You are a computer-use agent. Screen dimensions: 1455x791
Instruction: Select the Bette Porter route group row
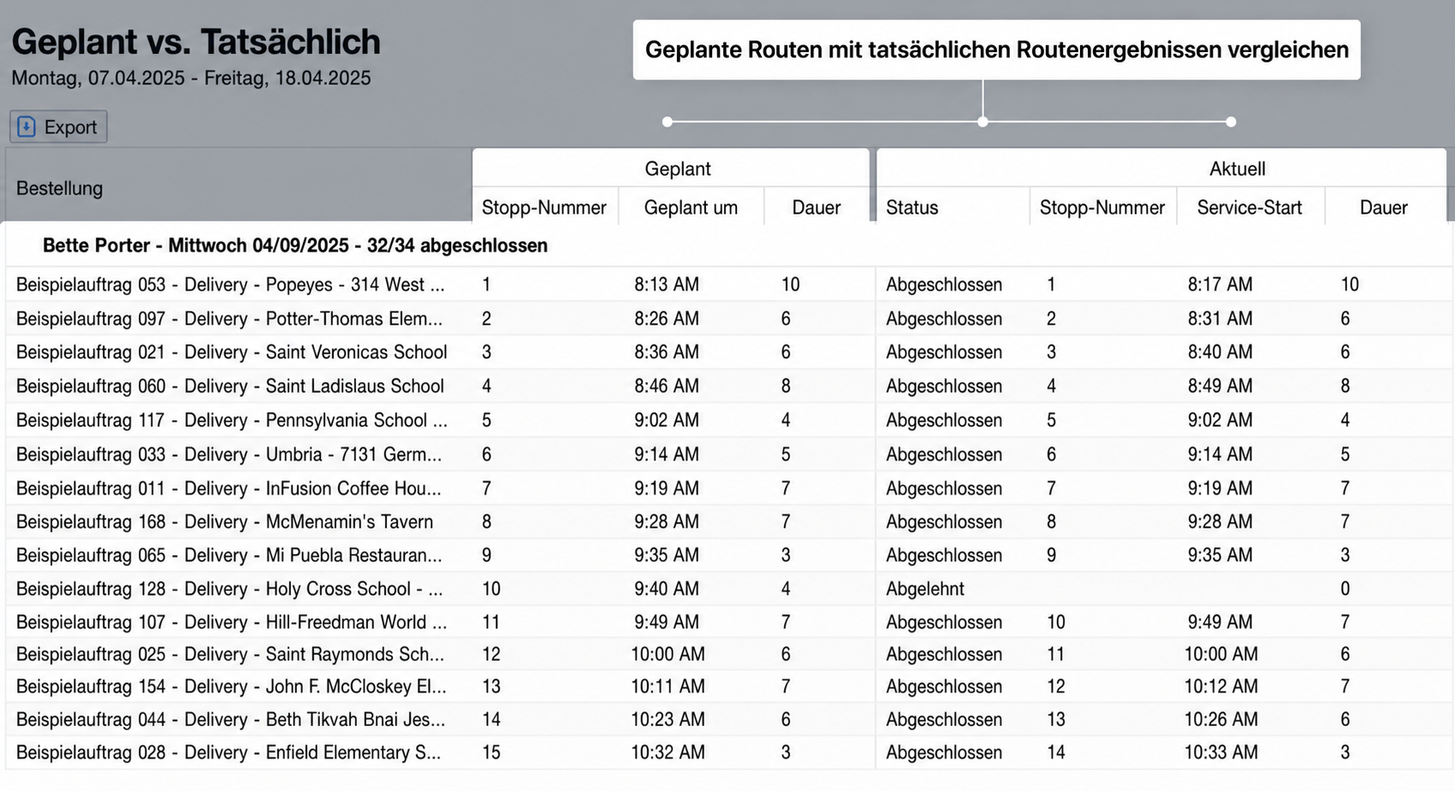727,245
